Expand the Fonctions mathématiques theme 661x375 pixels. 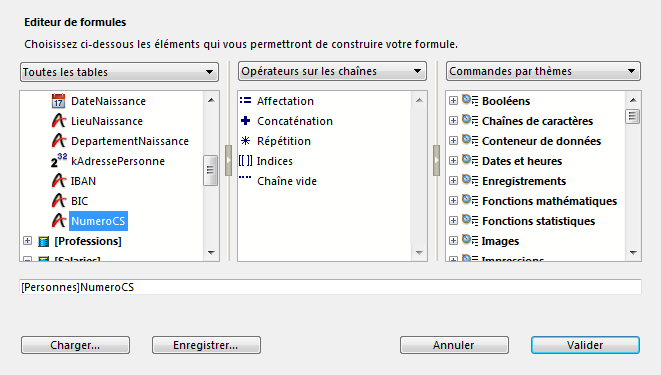click(453, 201)
